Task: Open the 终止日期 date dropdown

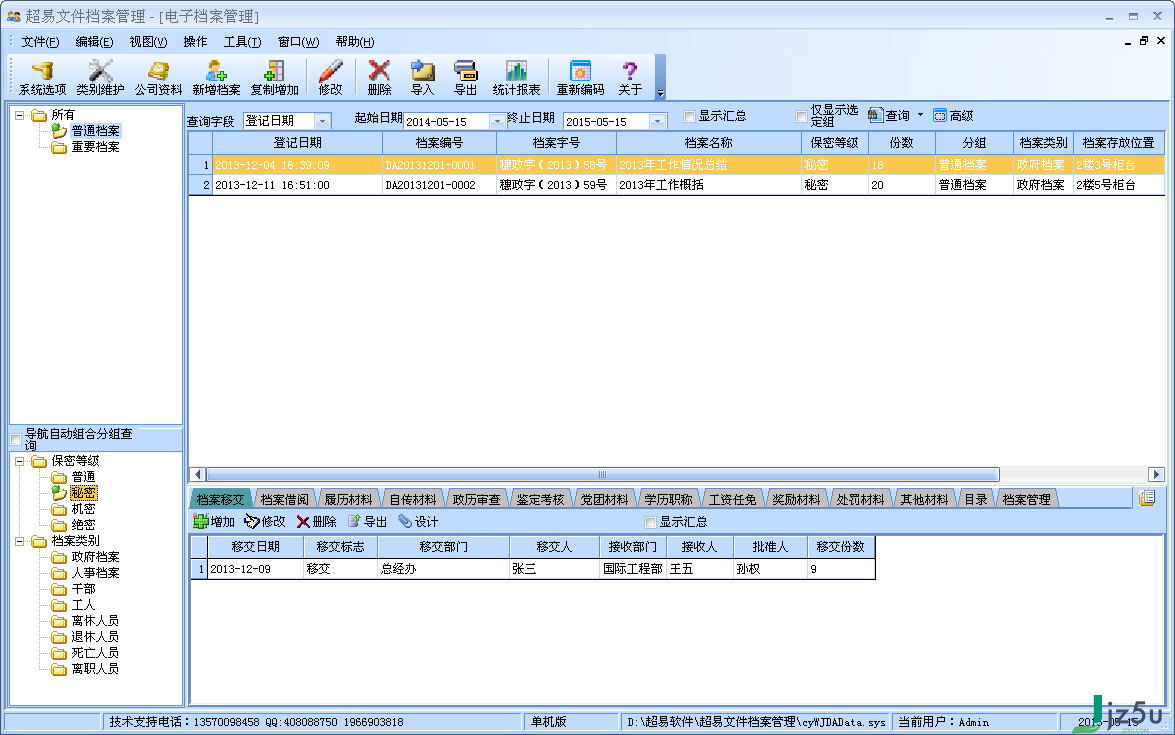Action: point(658,121)
